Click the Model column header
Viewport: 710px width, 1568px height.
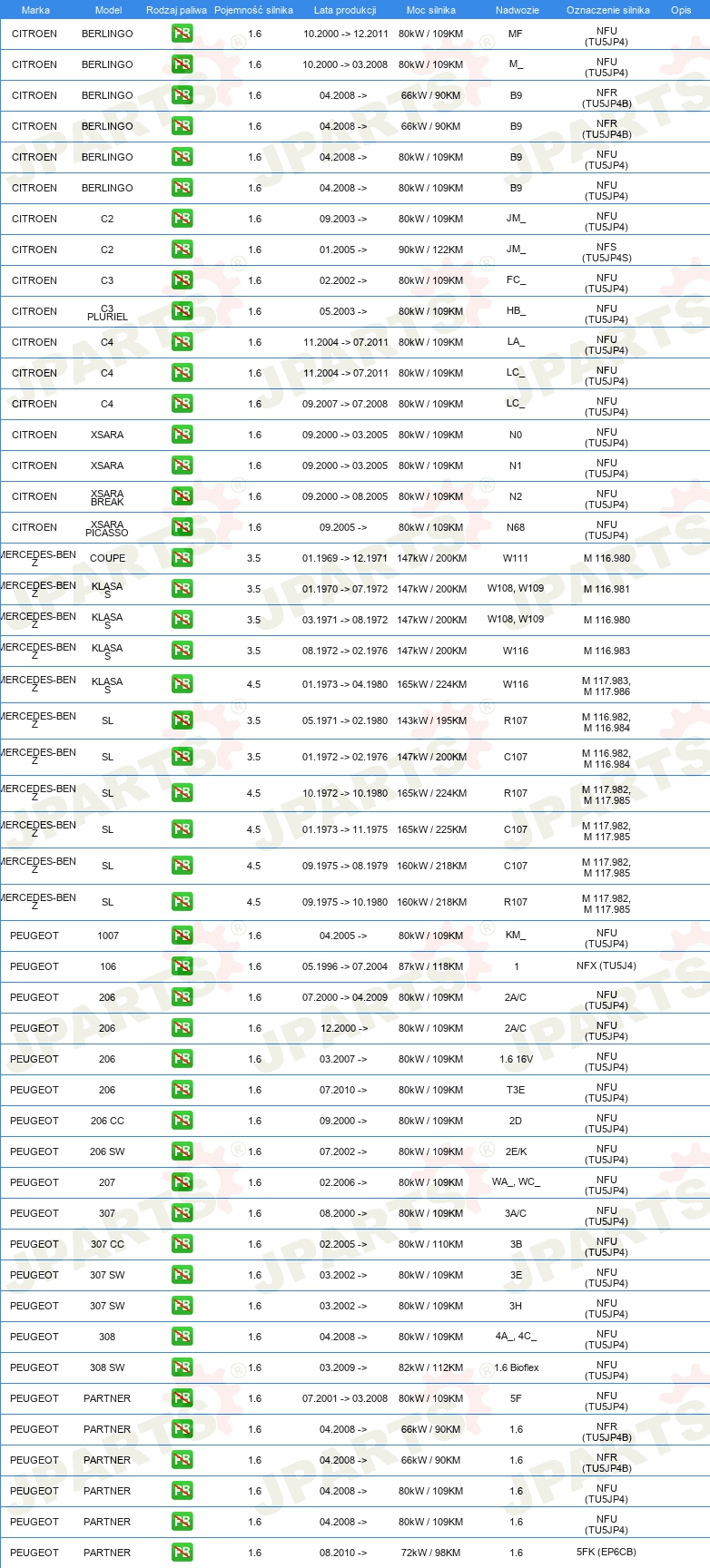(x=108, y=10)
